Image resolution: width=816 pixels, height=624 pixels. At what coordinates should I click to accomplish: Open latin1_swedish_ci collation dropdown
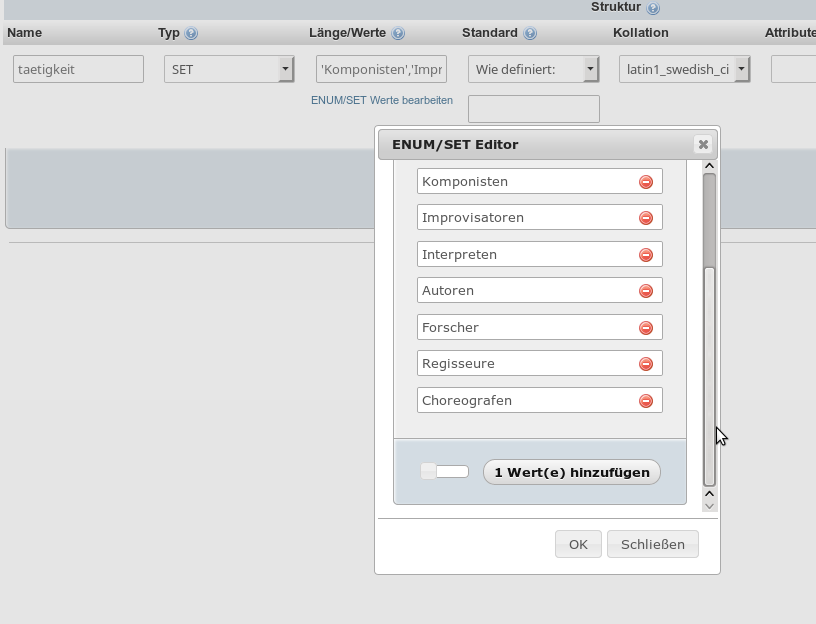pos(684,69)
